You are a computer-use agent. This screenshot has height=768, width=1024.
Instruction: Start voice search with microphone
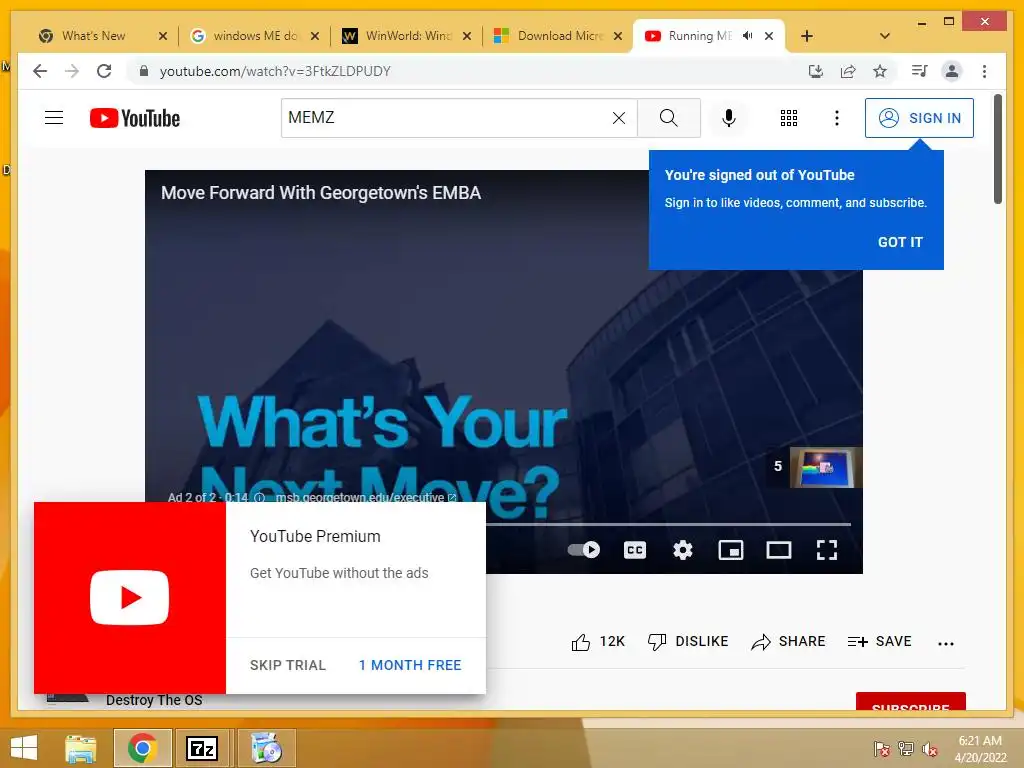click(729, 118)
